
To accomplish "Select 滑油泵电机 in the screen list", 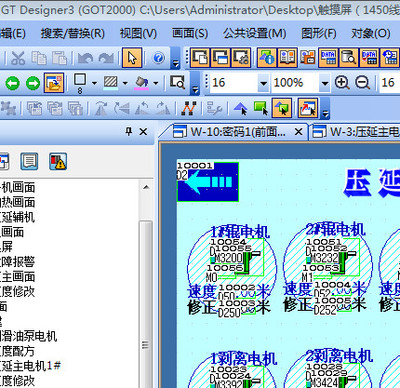I will pyautogui.click(x=29, y=336).
